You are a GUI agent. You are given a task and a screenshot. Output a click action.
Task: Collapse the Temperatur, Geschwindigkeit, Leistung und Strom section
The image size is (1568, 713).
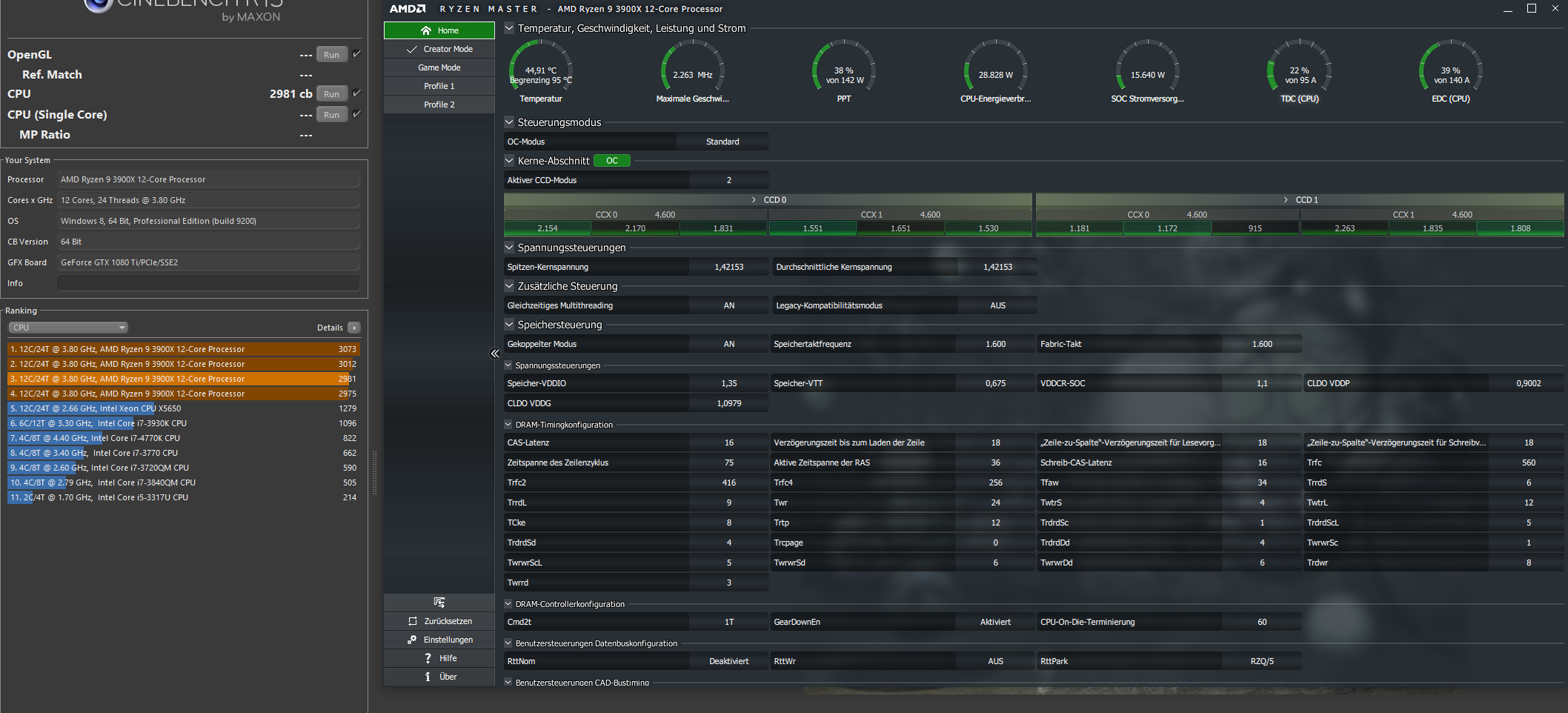click(x=509, y=28)
